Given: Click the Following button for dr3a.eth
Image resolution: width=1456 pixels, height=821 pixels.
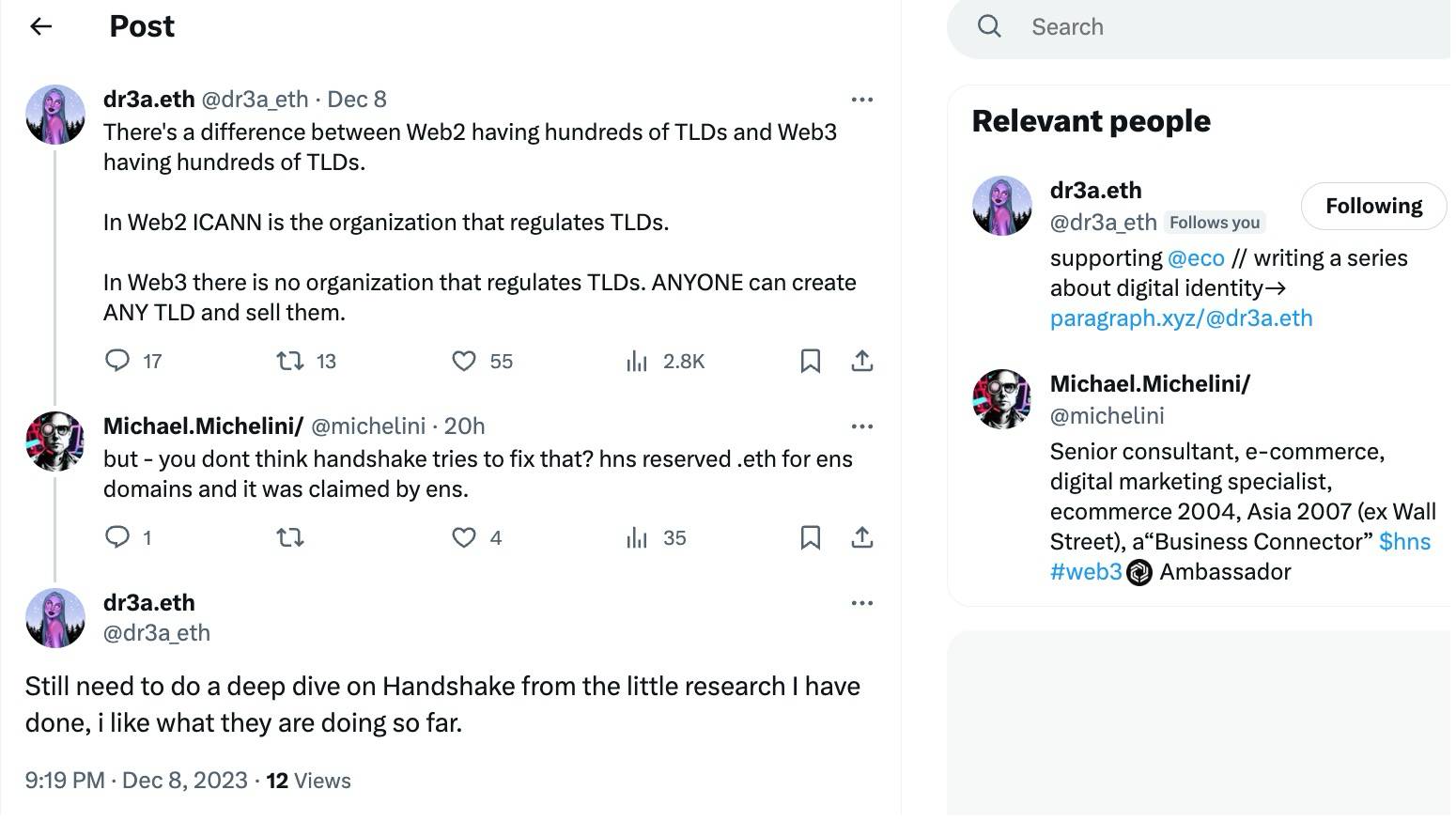Looking at the screenshot, I should point(1373,206).
